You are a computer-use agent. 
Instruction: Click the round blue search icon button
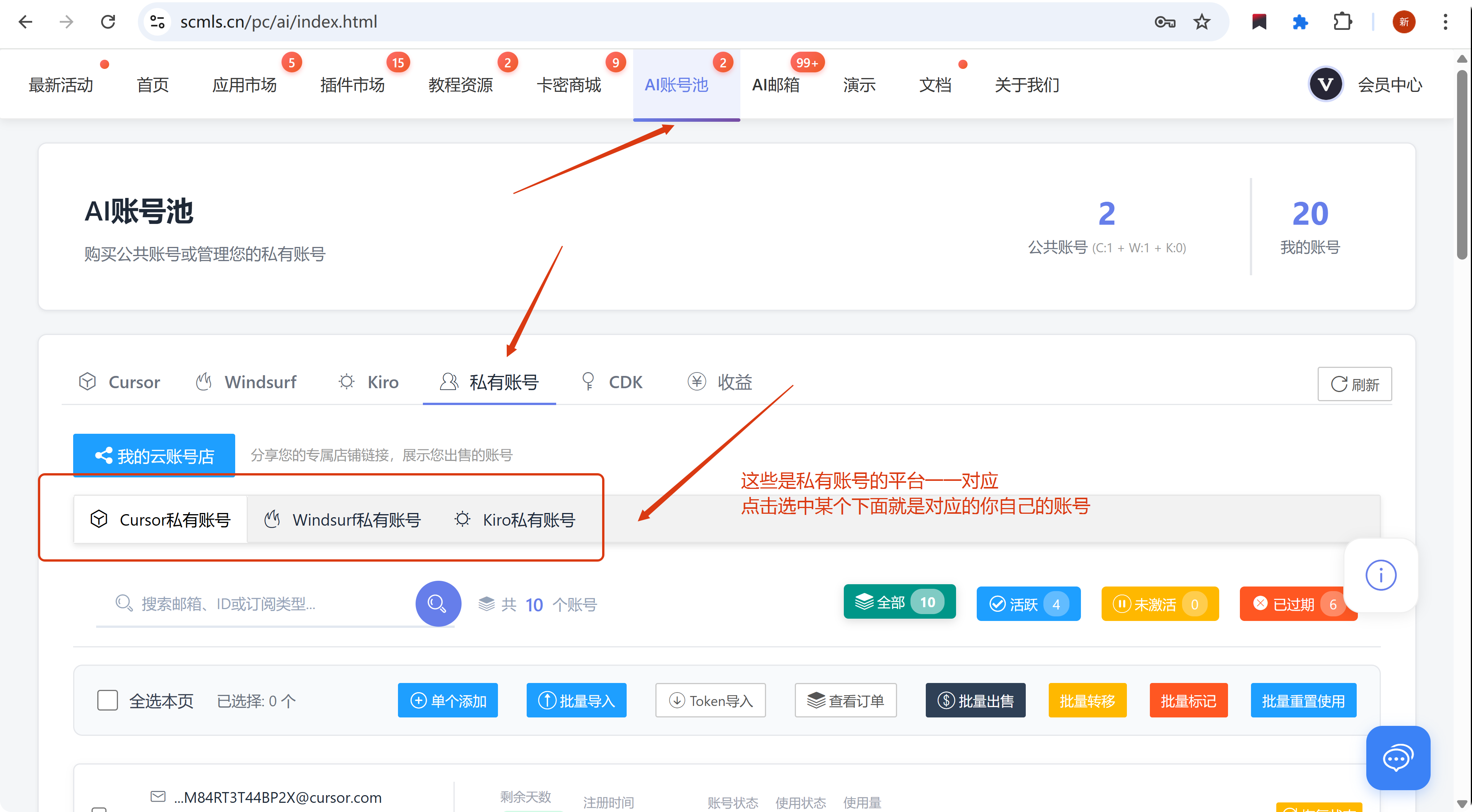(438, 604)
